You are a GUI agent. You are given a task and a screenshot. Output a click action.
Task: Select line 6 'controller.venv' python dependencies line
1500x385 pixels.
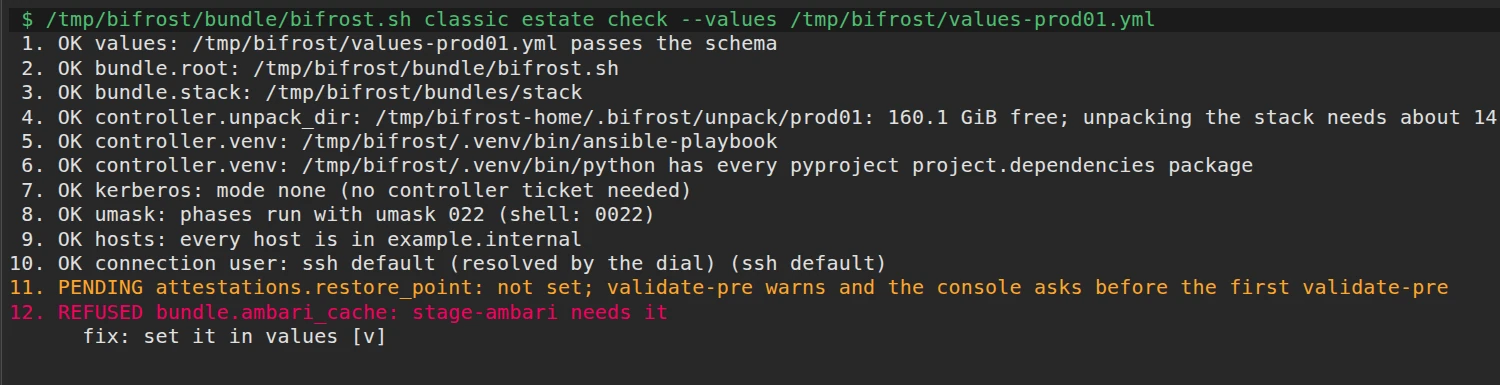tap(636, 166)
